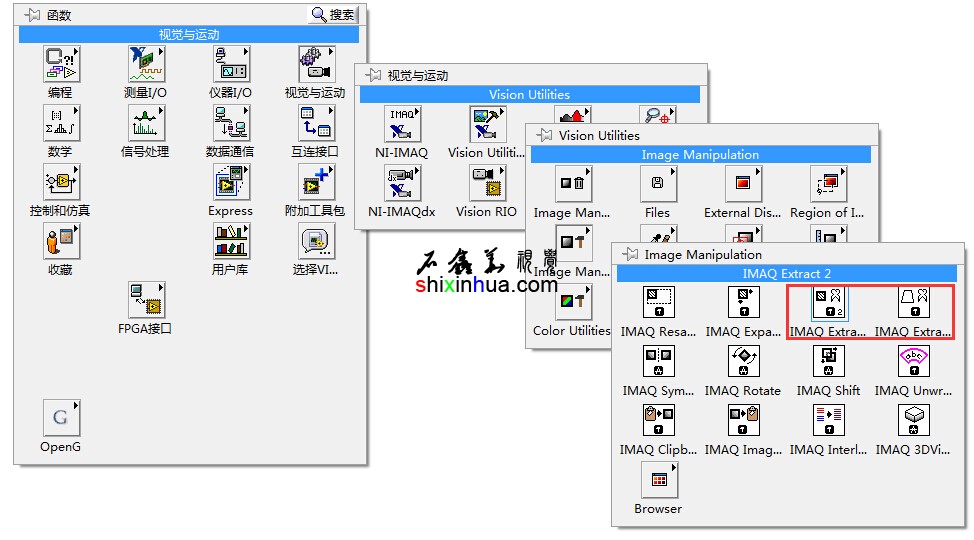Choose the IMAQ Symmetry icon

tap(658, 361)
